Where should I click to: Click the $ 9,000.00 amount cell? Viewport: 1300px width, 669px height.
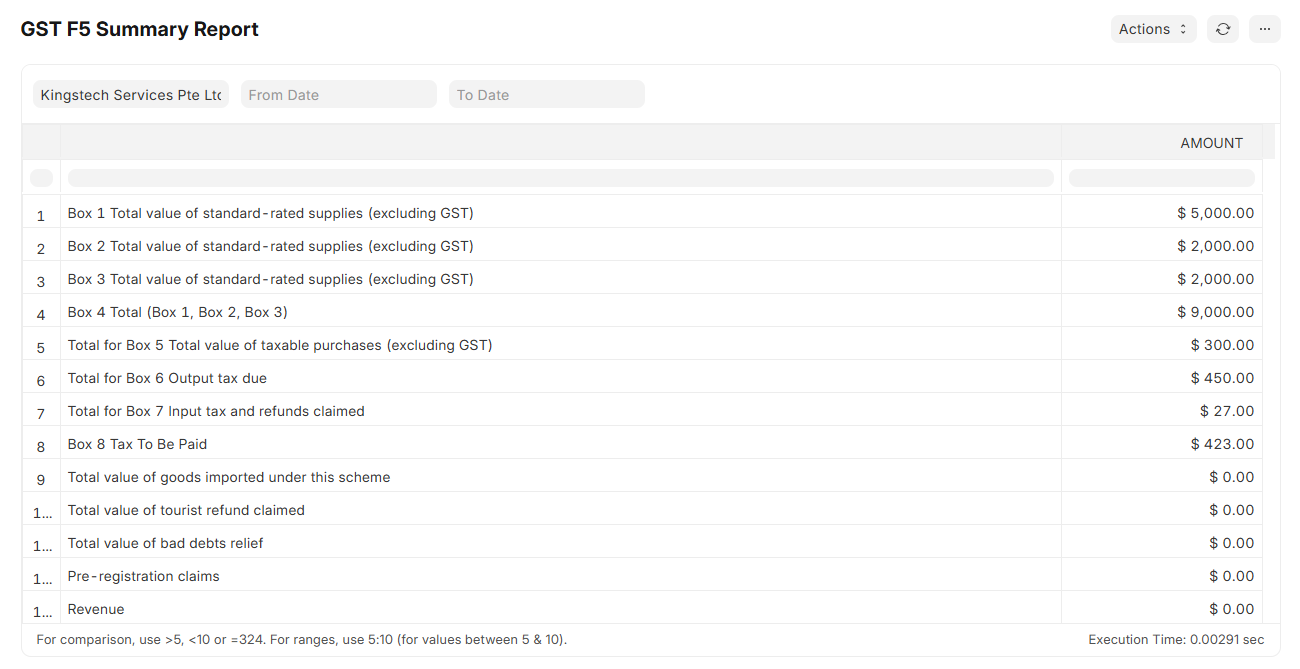(x=1215, y=312)
